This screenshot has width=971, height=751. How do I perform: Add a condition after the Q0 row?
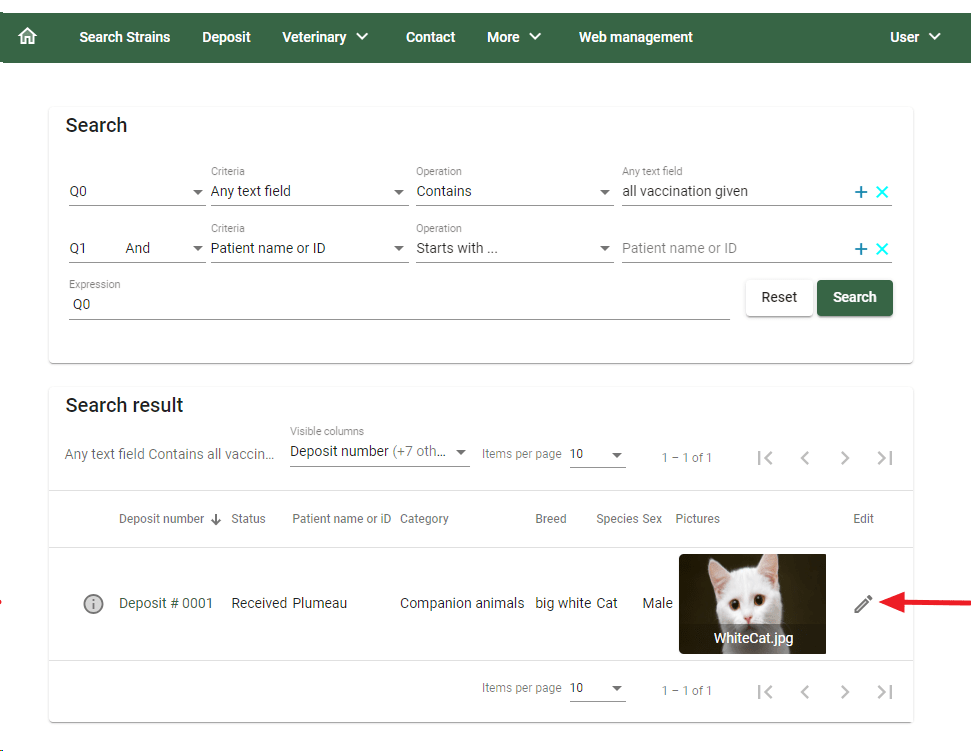click(860, 192)
